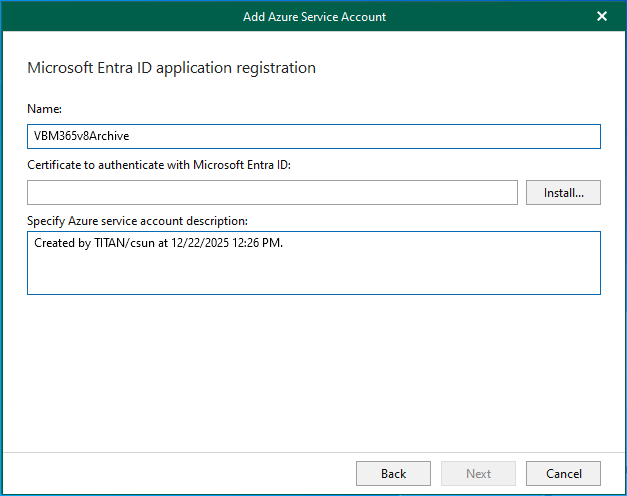Viewport: 627px width, 496px height.
Task: Close the Add Azure Service Account dialog
Action: pyautogui.click(x=602, y=16)
